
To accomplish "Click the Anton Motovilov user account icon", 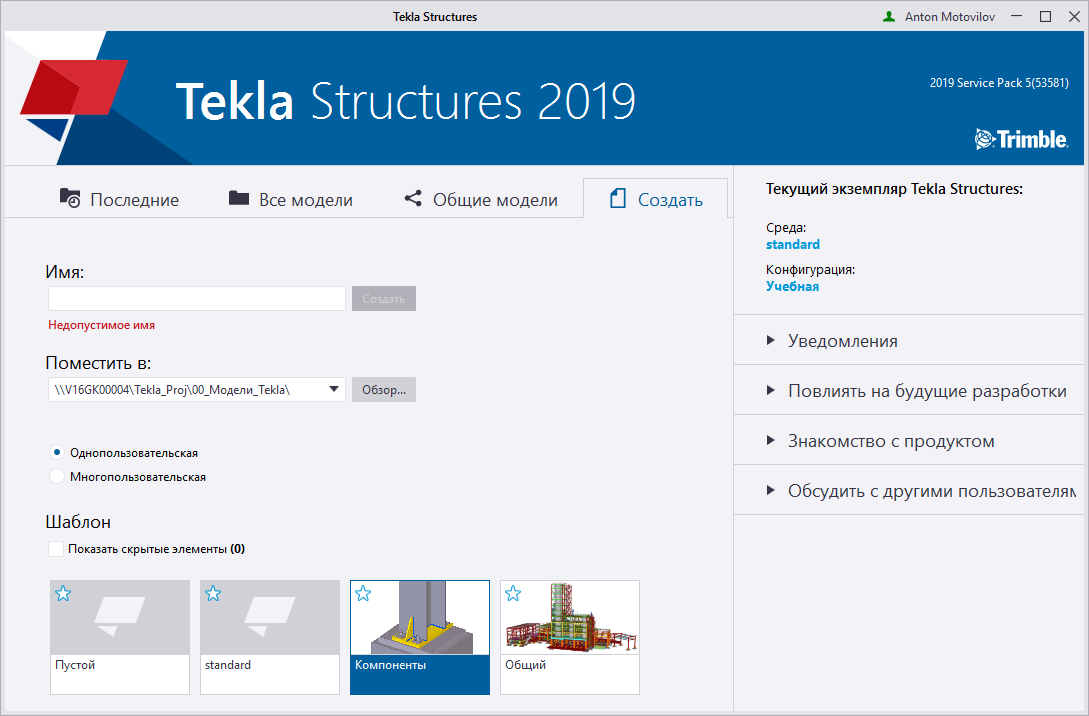I will (x=889, y=17).
